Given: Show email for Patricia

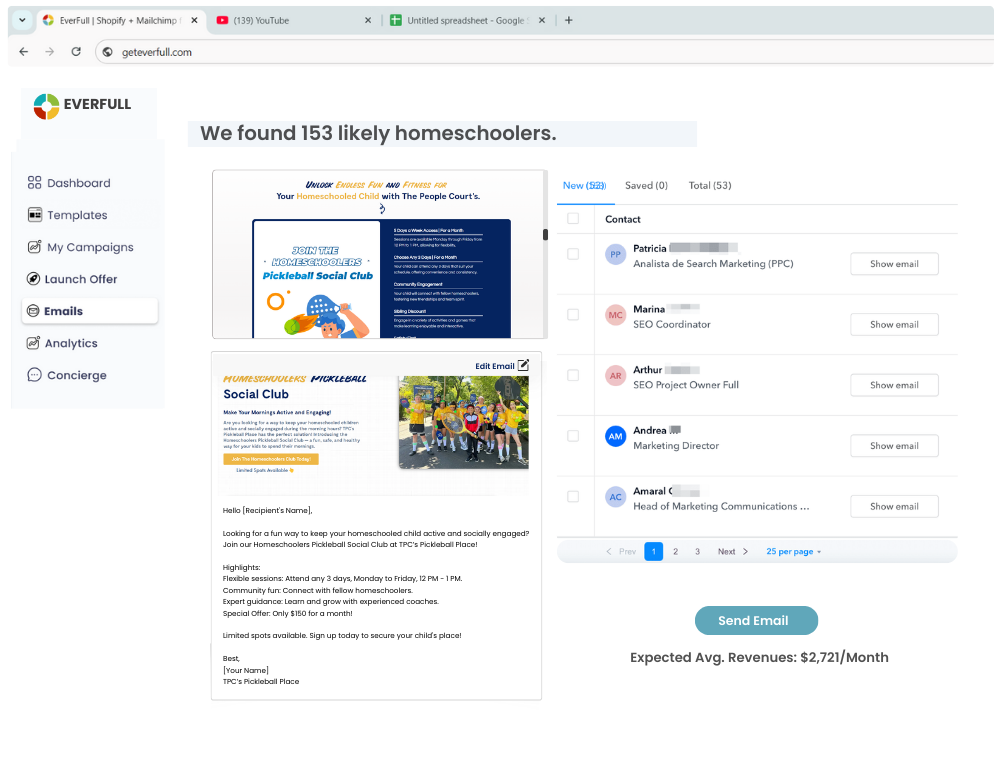Looking at the screenshot, I should 894,264.
